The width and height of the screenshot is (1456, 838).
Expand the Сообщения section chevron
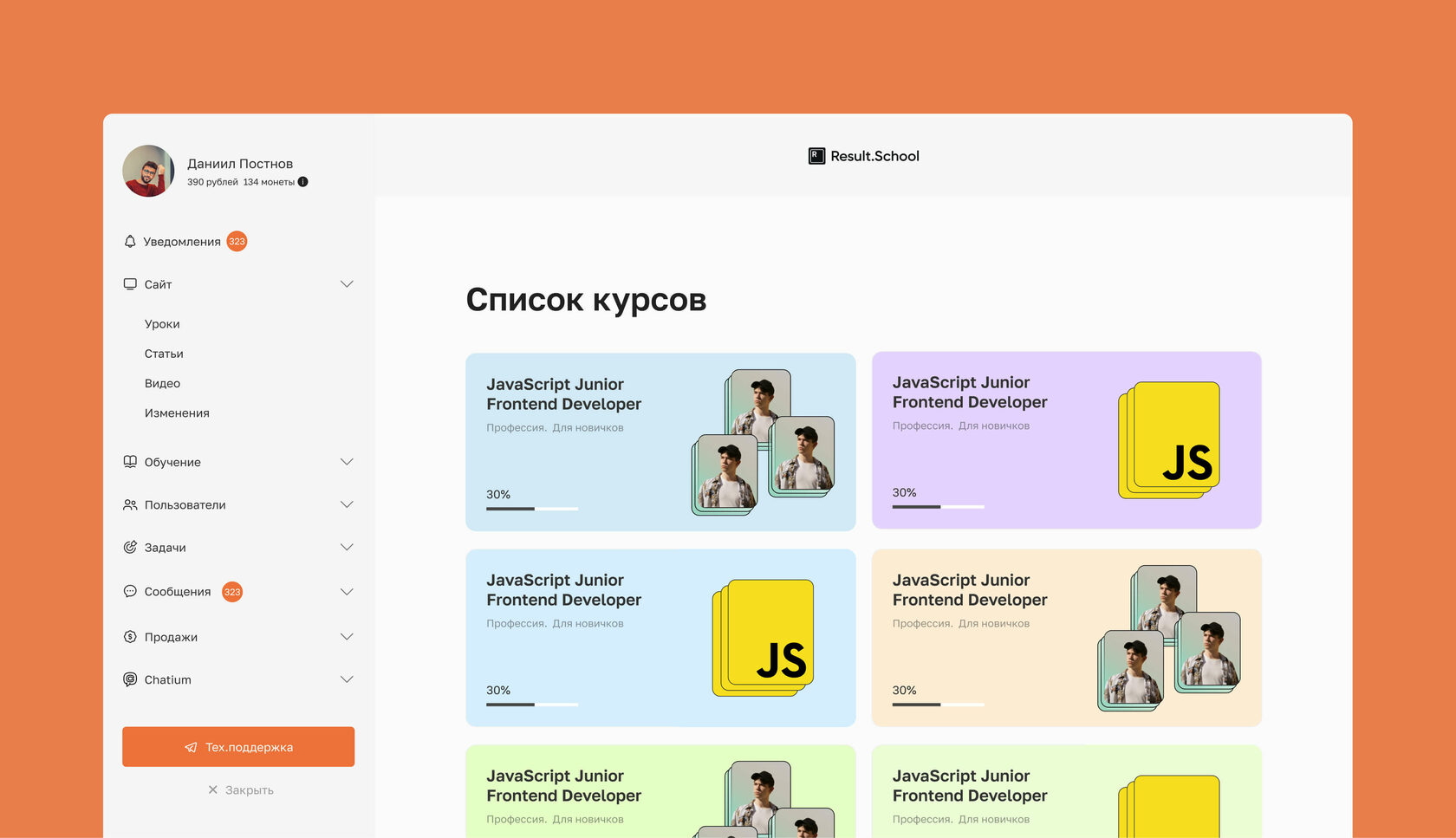347,592
